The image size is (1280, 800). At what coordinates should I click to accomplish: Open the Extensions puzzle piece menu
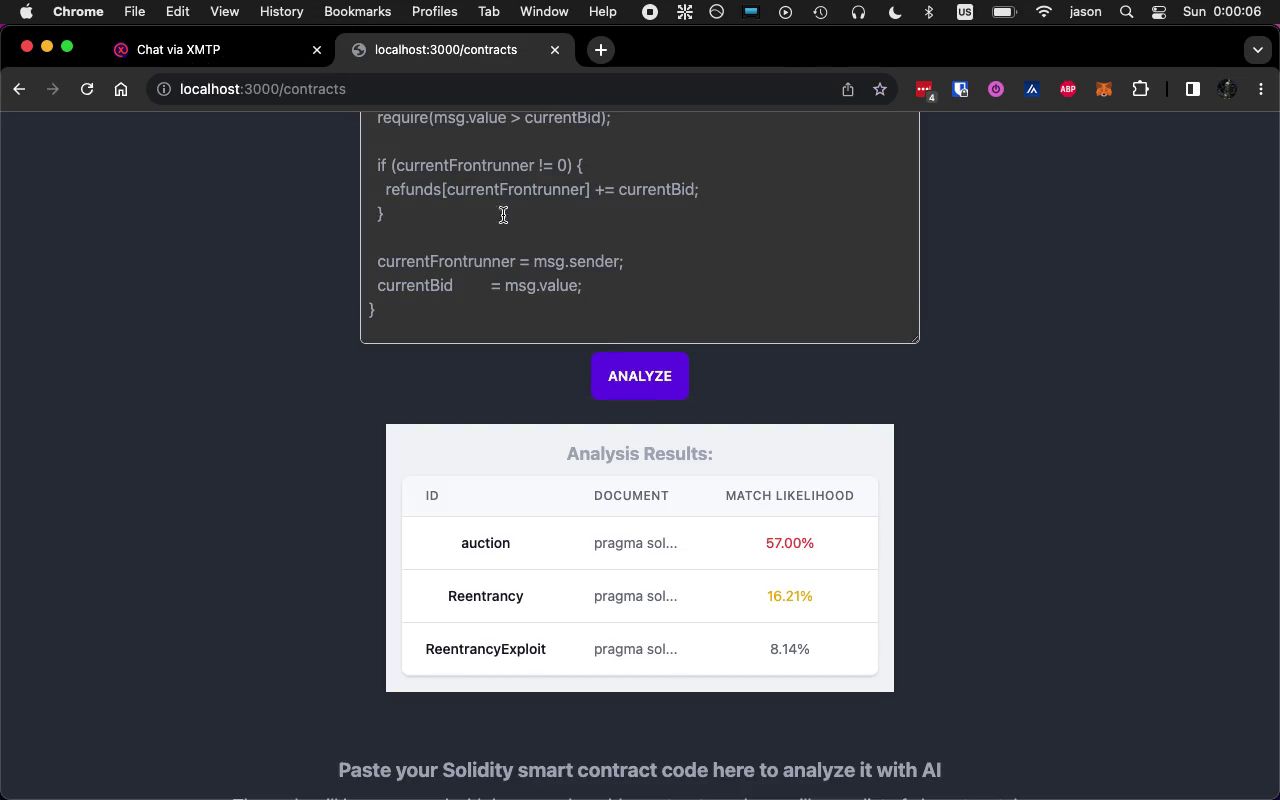pyautogui.click(x=1140, y=89)
